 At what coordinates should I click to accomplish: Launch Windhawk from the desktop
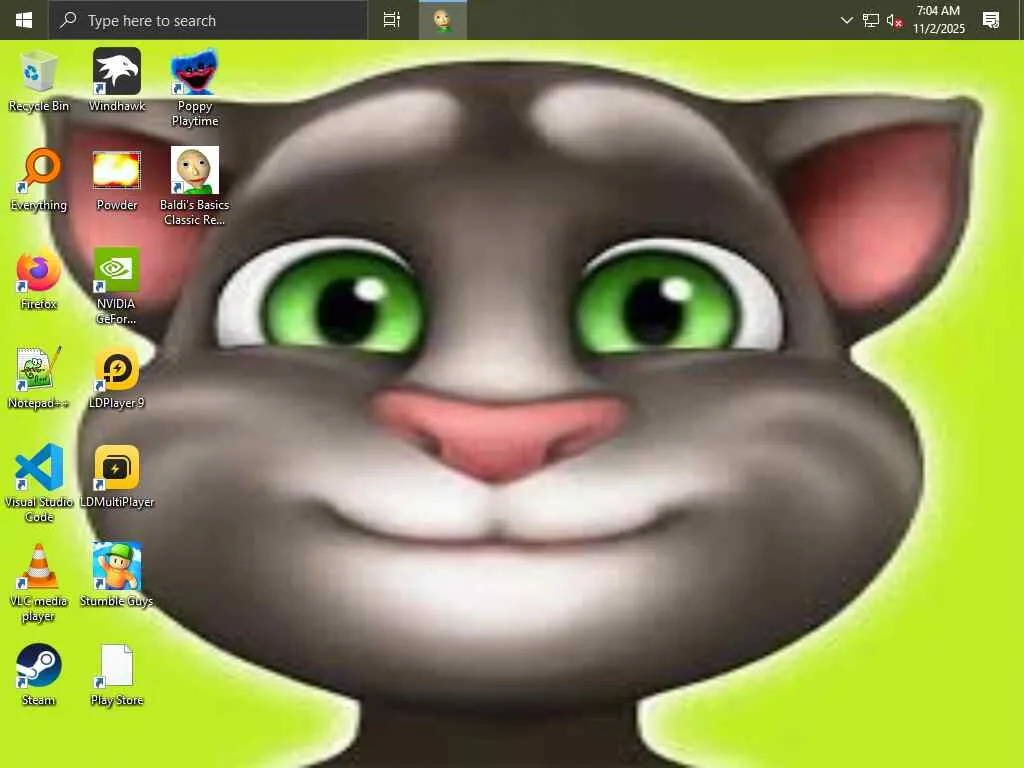click(116, 81)
